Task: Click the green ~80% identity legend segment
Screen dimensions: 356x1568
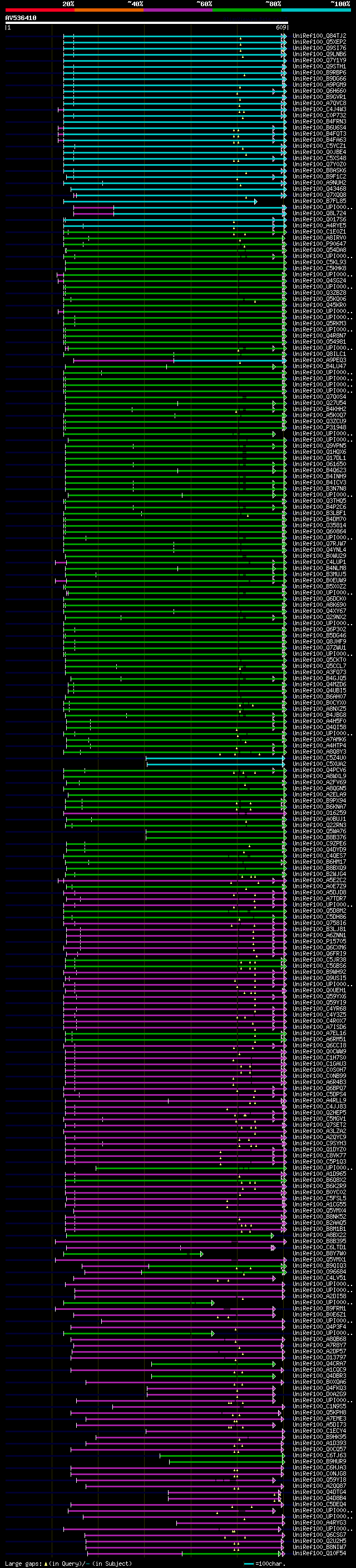Action: point(247,10)
